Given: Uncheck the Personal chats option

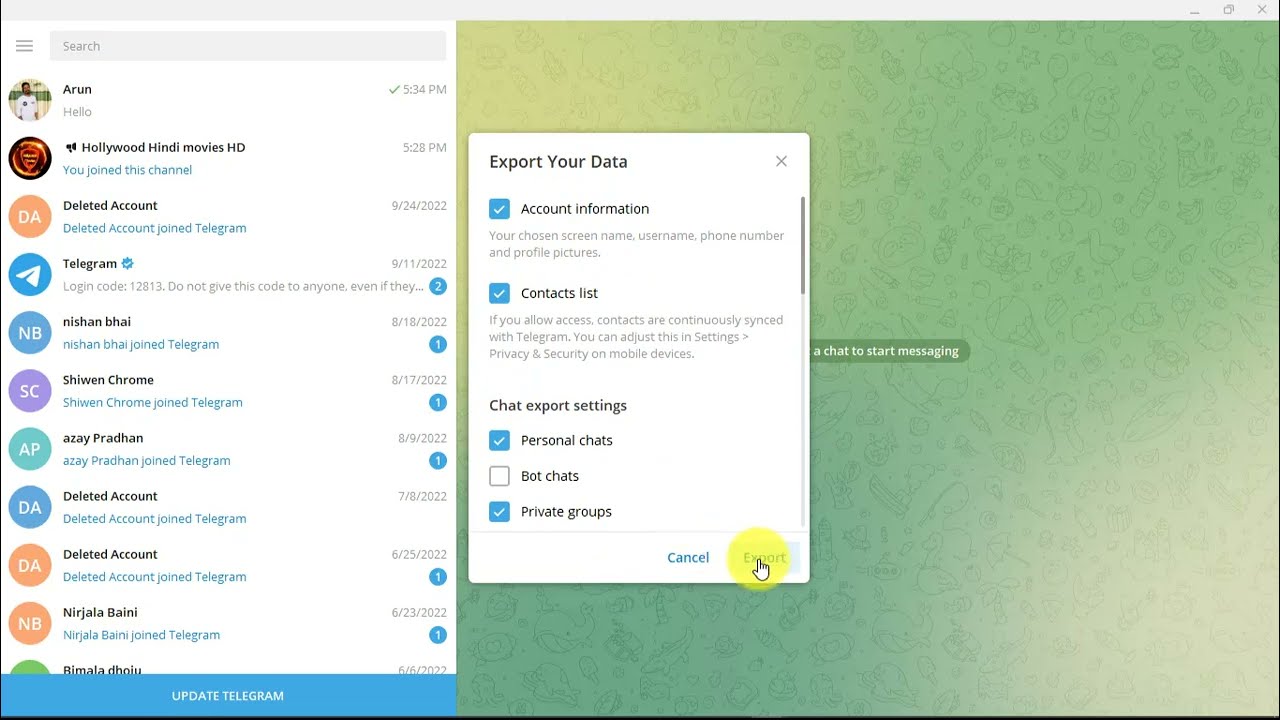Looking at the screenshot, I should pos(499,440).
